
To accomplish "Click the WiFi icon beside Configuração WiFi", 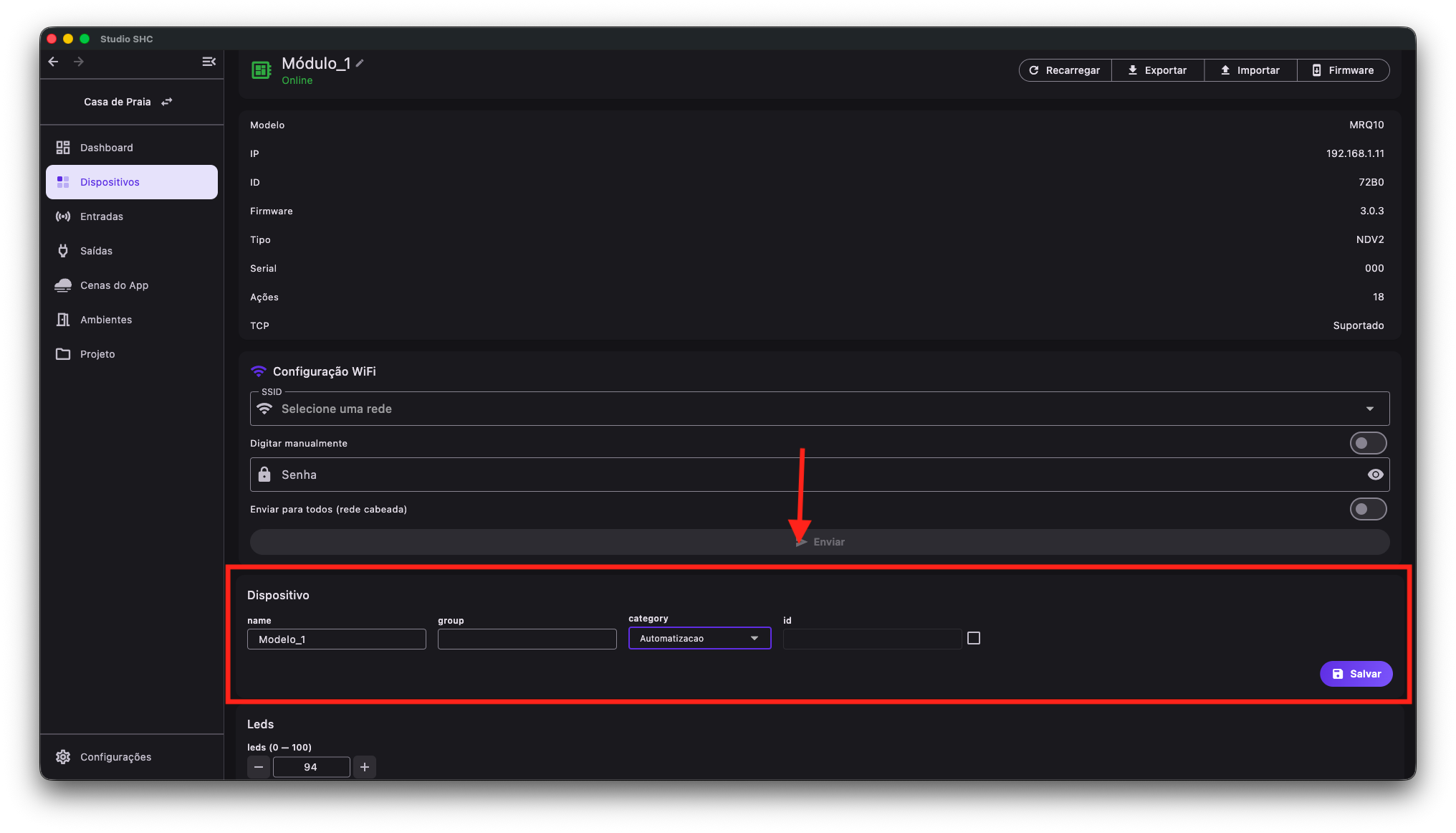I will coord(258,371).
